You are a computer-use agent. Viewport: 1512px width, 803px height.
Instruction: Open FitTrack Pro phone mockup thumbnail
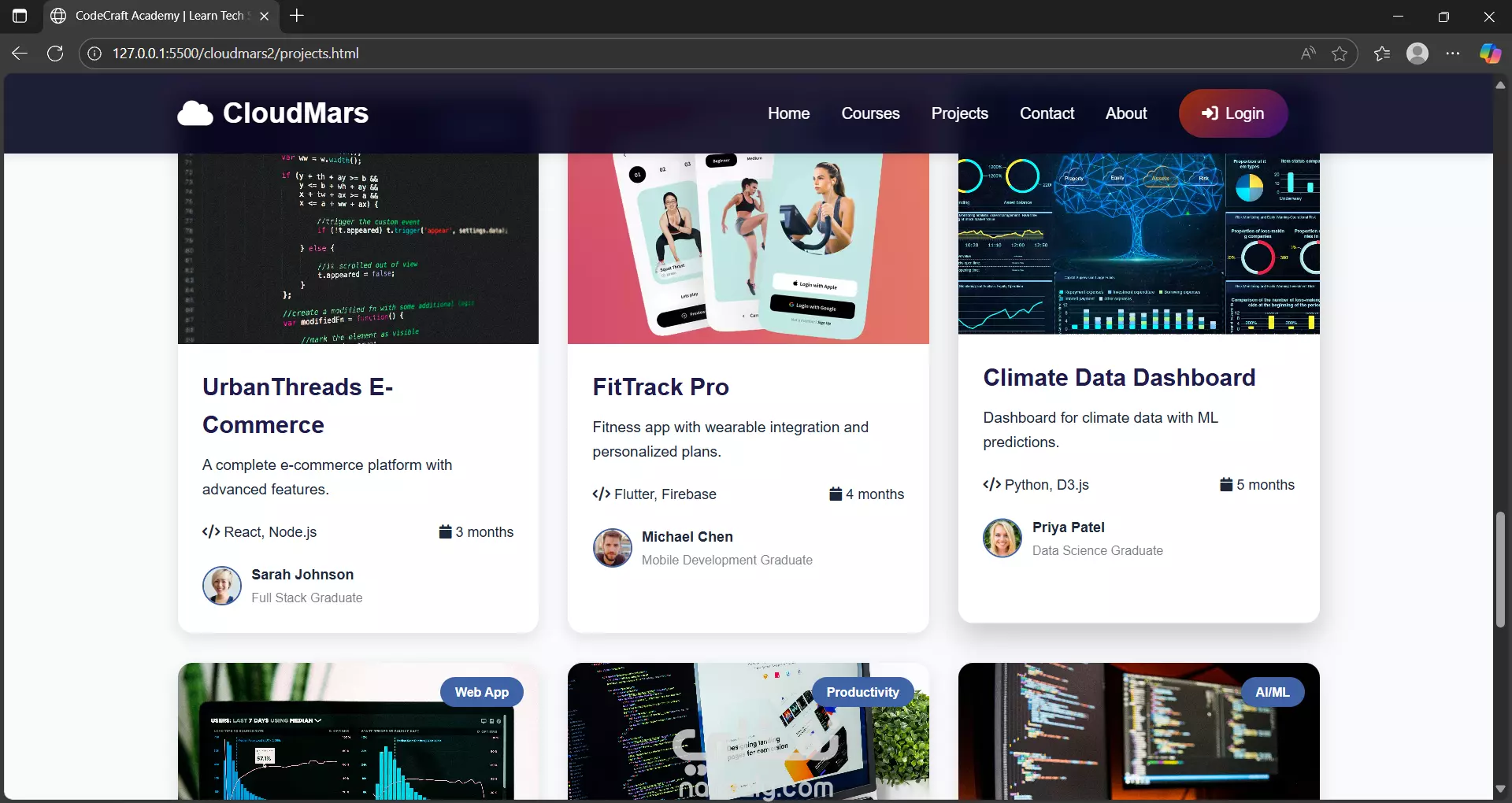748,249
